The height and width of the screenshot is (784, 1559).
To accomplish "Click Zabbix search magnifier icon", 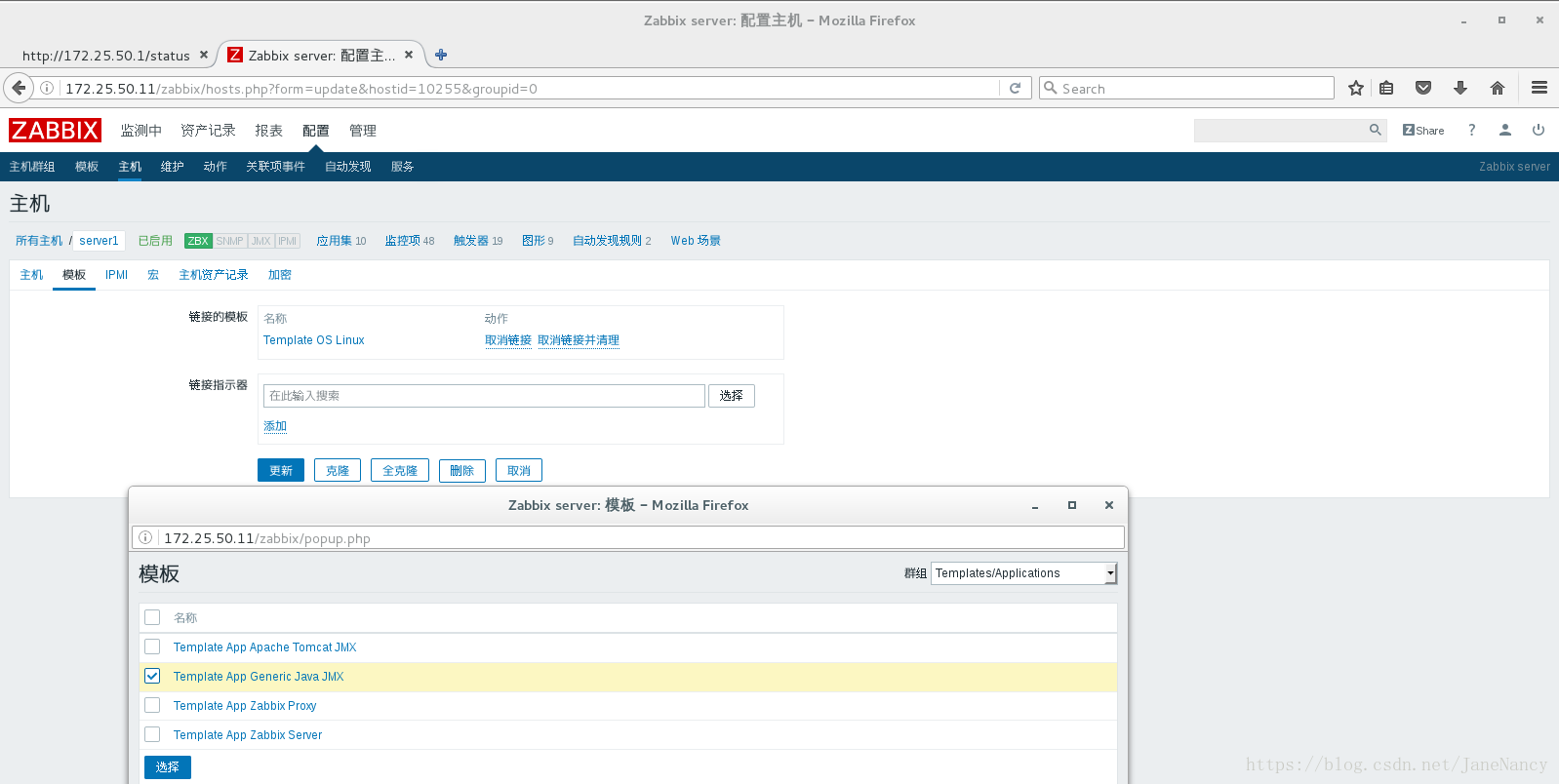I will [x=1376, y=130].
